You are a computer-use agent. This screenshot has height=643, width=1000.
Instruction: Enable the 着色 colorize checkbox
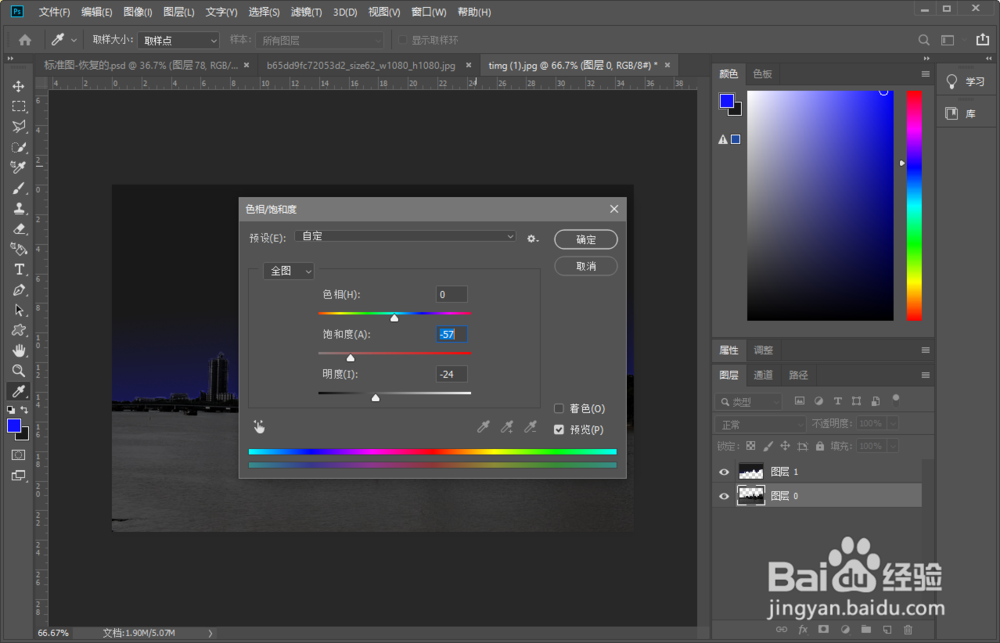click(559, 408)
